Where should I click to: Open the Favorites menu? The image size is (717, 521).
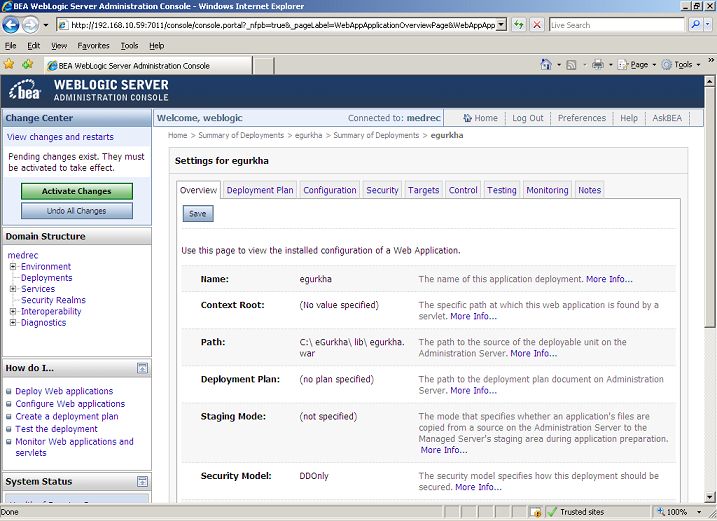(93, 46)
